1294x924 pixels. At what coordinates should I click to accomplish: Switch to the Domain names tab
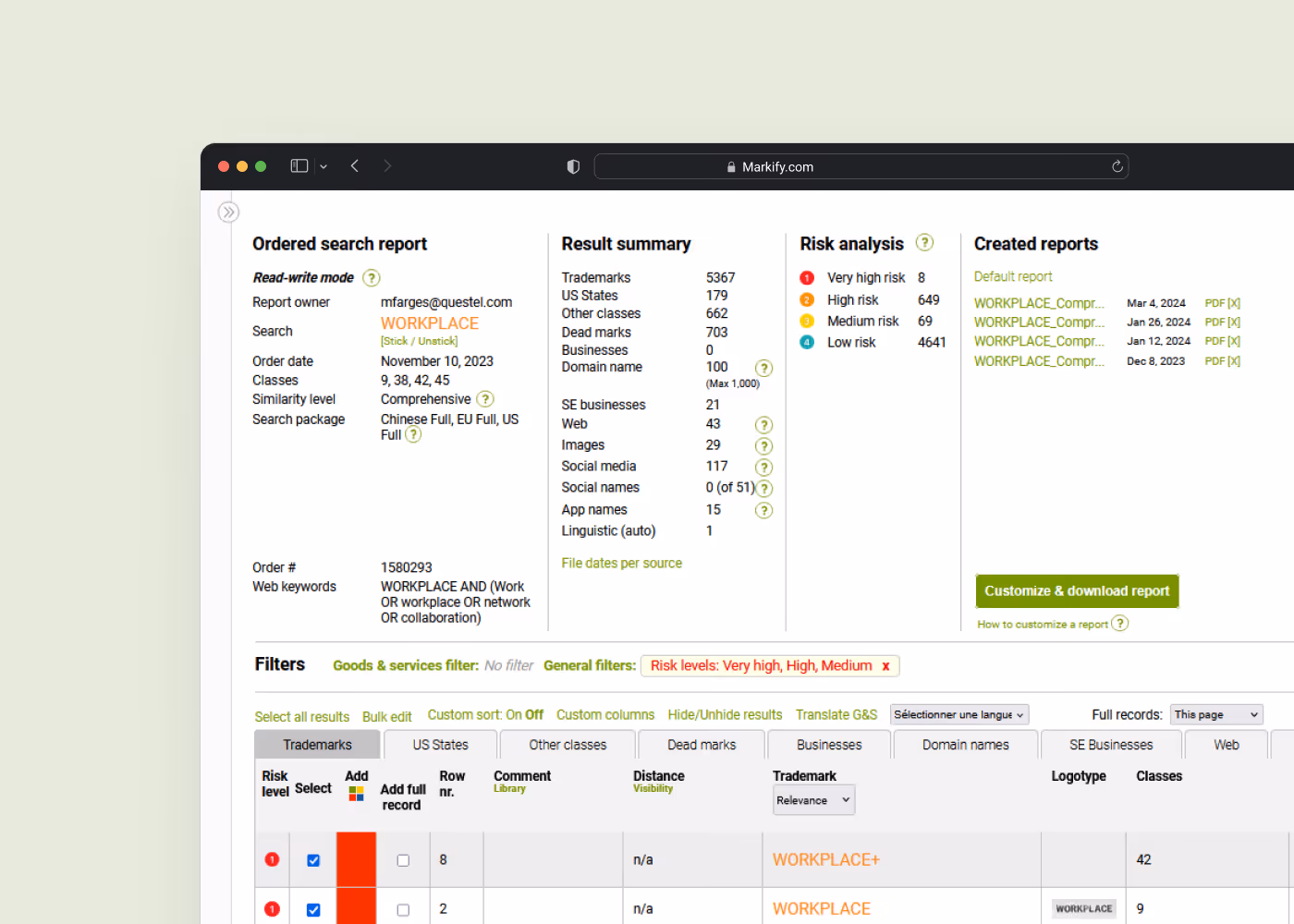tap(966, 745)
